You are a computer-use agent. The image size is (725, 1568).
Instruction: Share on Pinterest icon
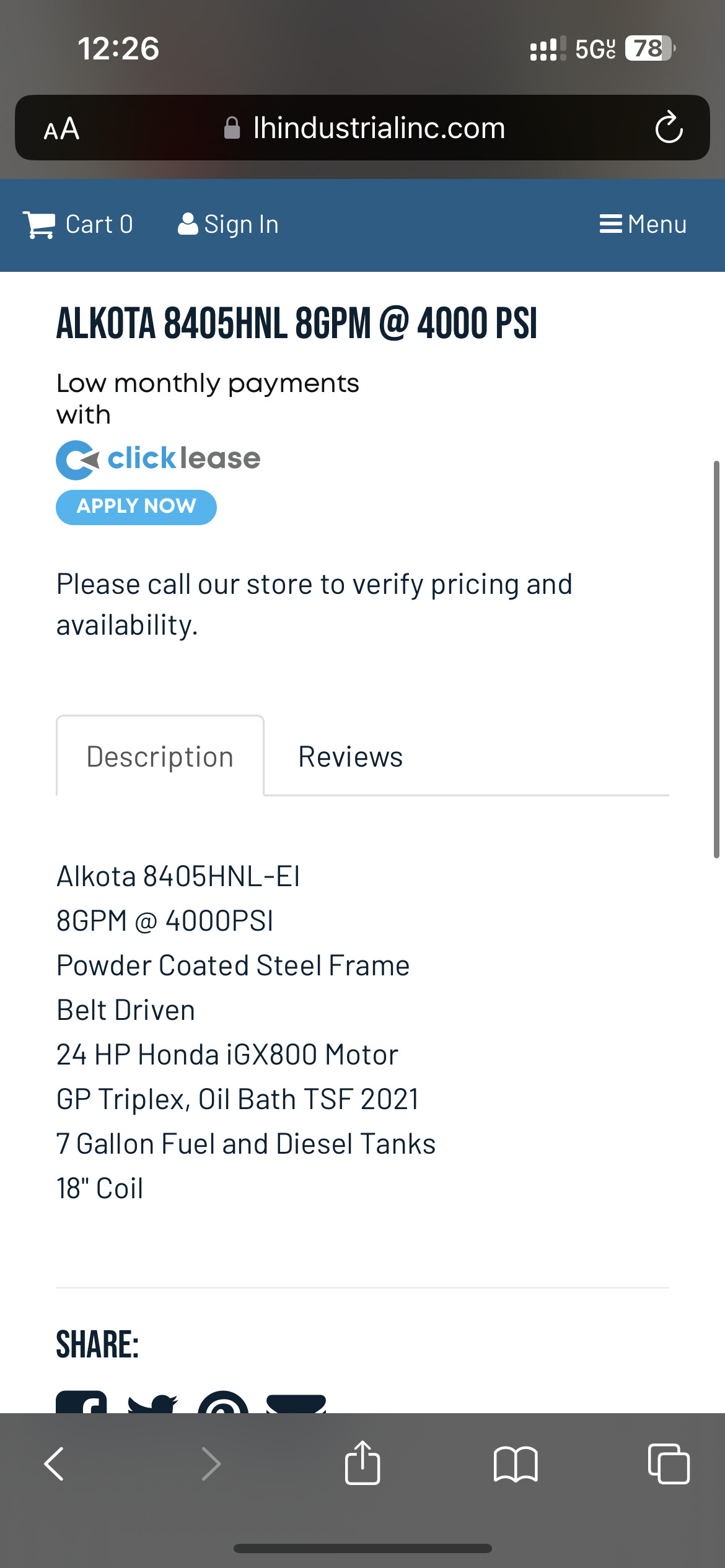pyautogui.click(x=223, y=1402)
